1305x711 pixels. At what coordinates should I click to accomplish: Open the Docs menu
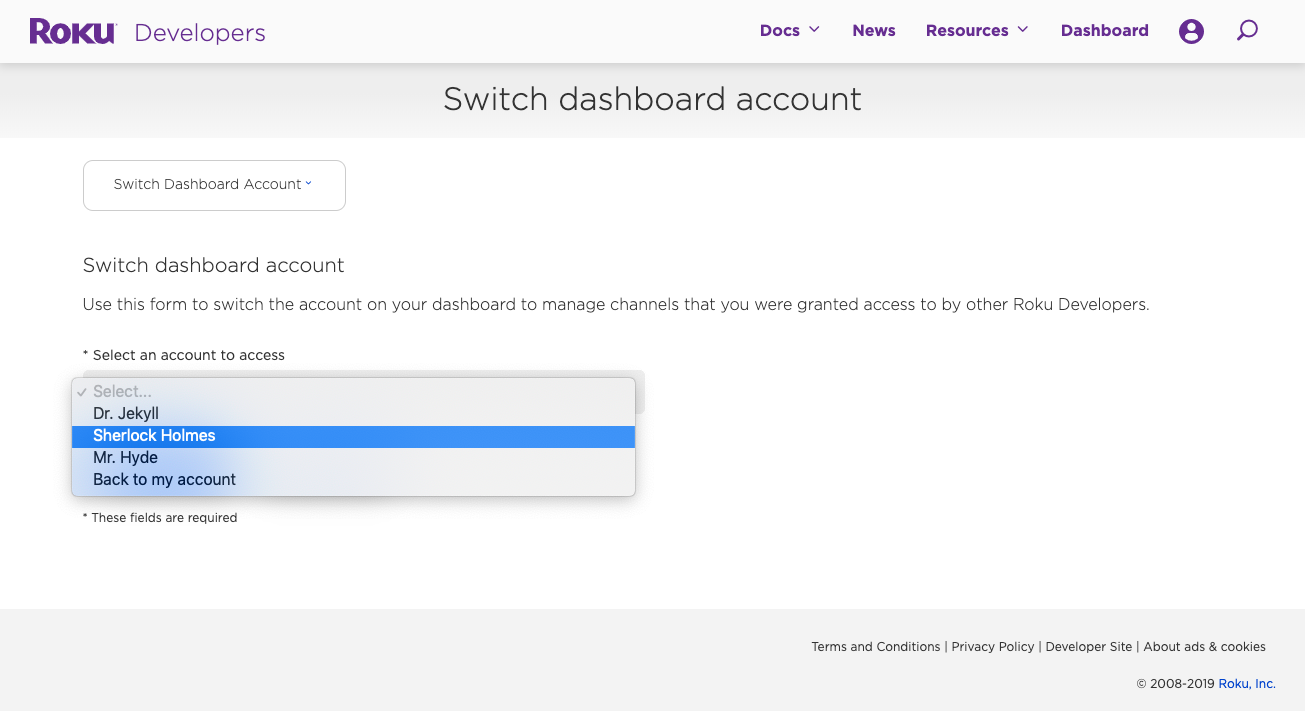pos(779,30)
